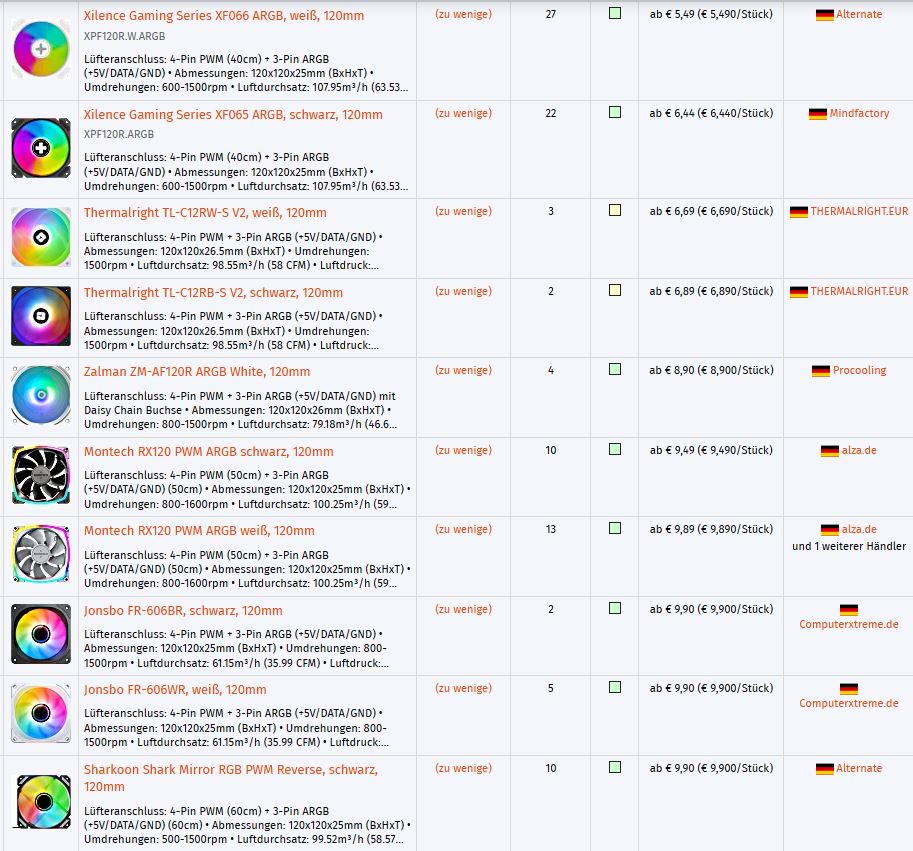Click availability box for Zalman ZM-AF120R ARGB White

click(x=615, y=369)
